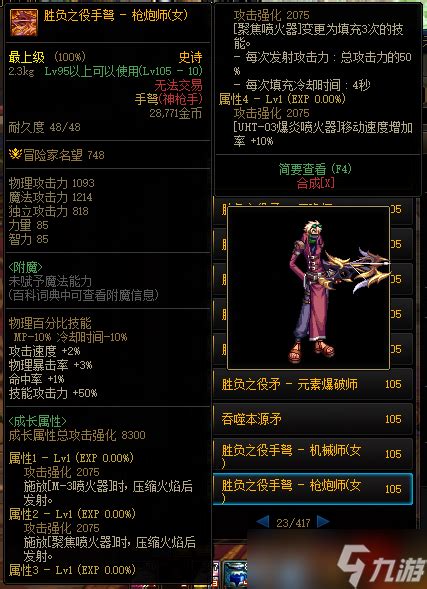This screenshot has width=427, height=589.
Task: Click the 史诗 rarity label
Action: [x=190, y=57]
